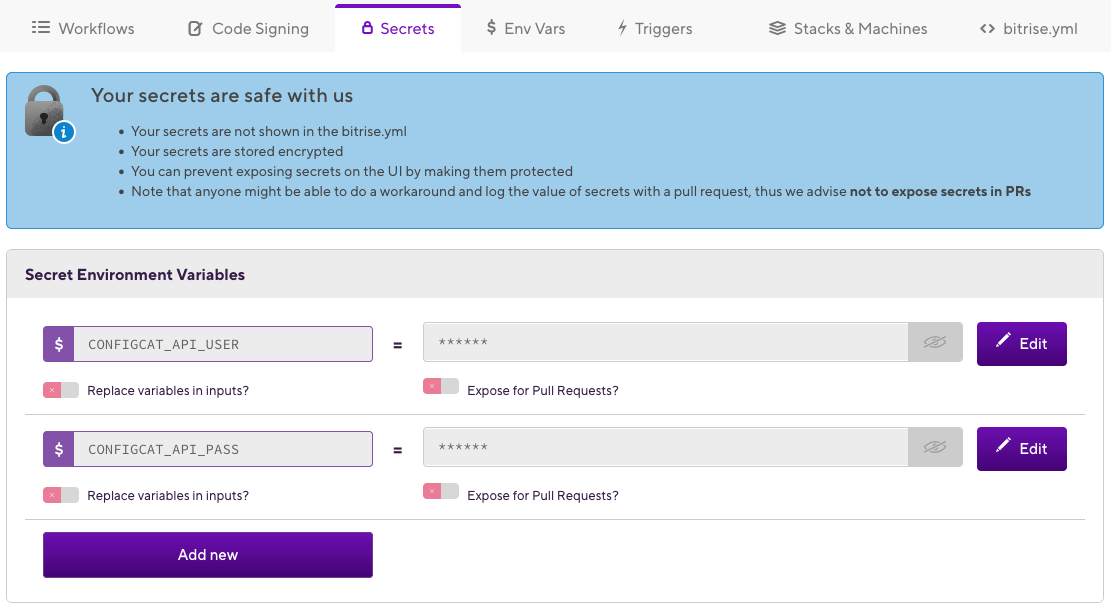Viewport: 1111px width, 613px height.
Task: Edit the CONFIGCAT_API_USER secret
Action: (1021, 343)
